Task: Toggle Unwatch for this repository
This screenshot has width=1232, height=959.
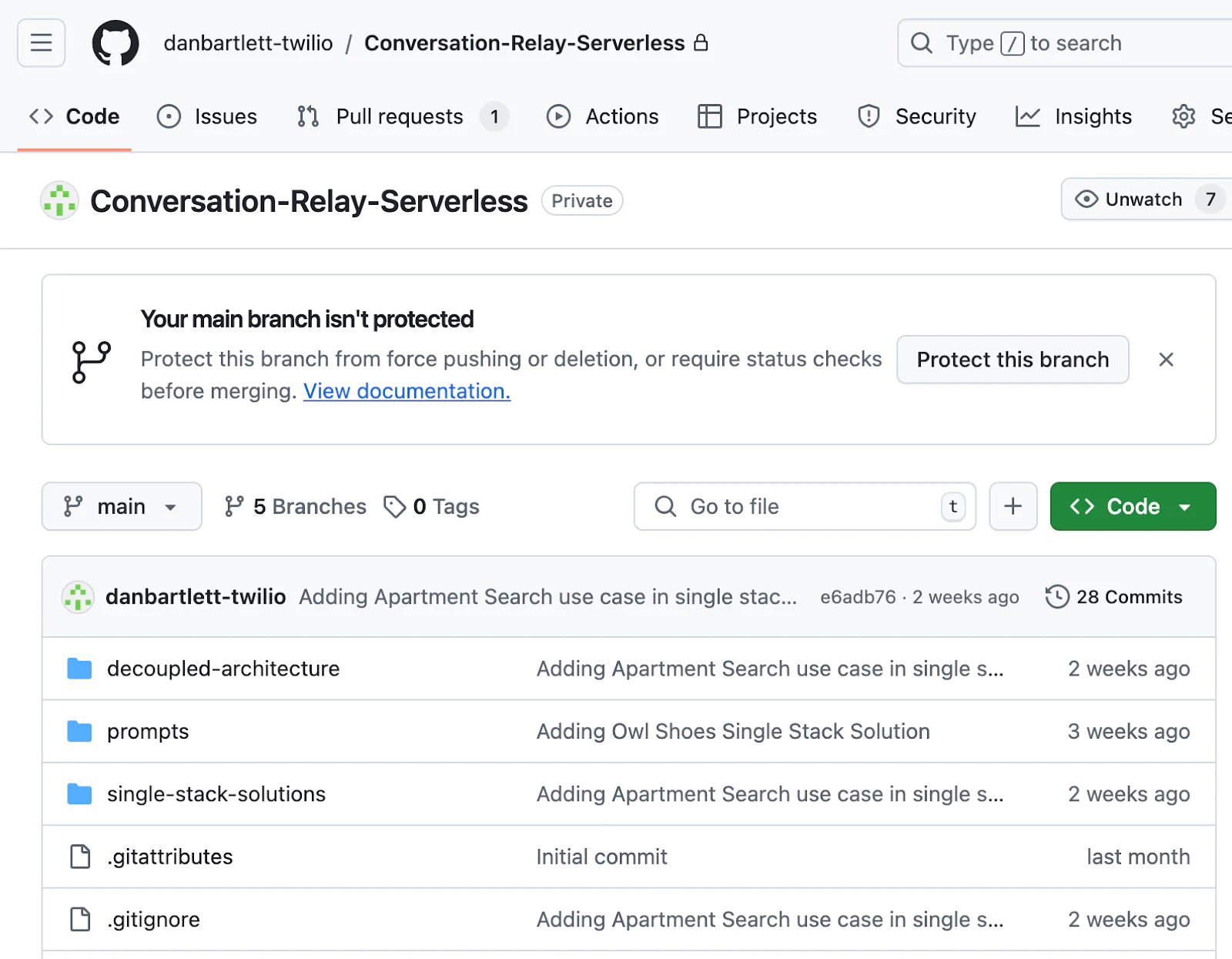Action: pyautogui.click(x=1129, y=200)
